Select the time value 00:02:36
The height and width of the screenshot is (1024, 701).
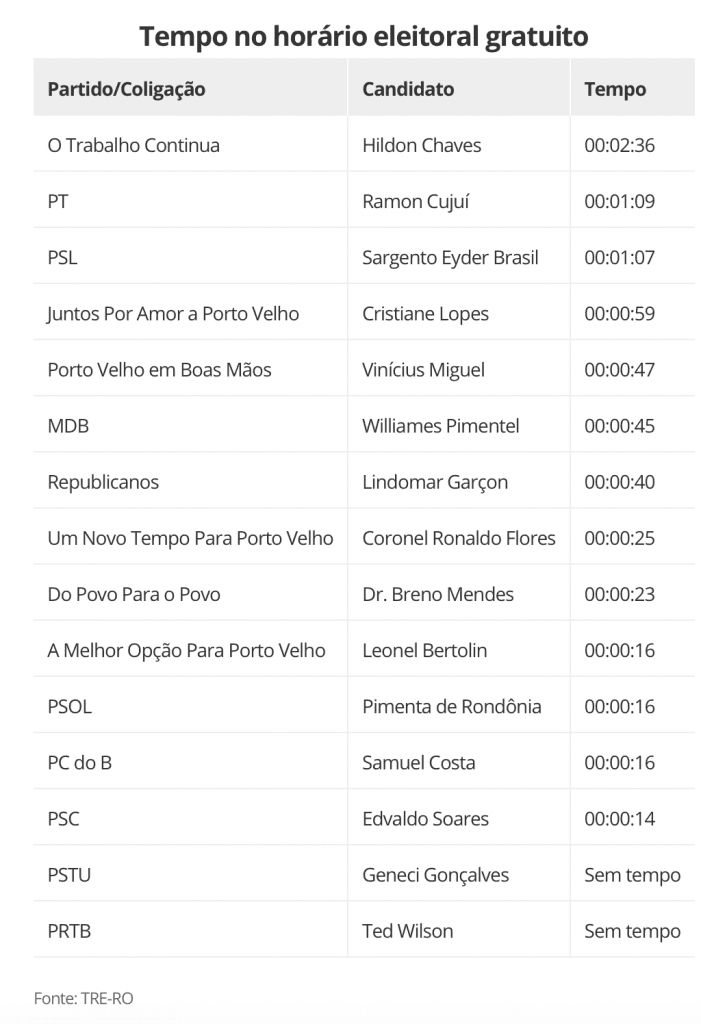point(619,145)
